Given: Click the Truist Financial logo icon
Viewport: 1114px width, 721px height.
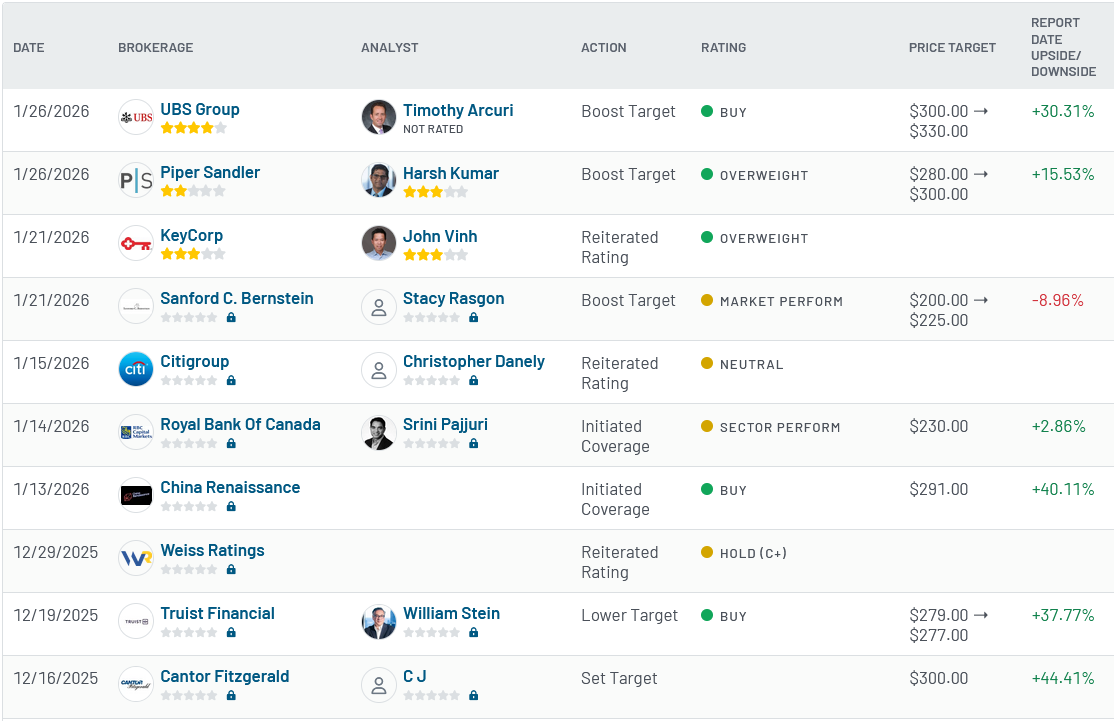Looking at the screenshot, I should [136, 622].
